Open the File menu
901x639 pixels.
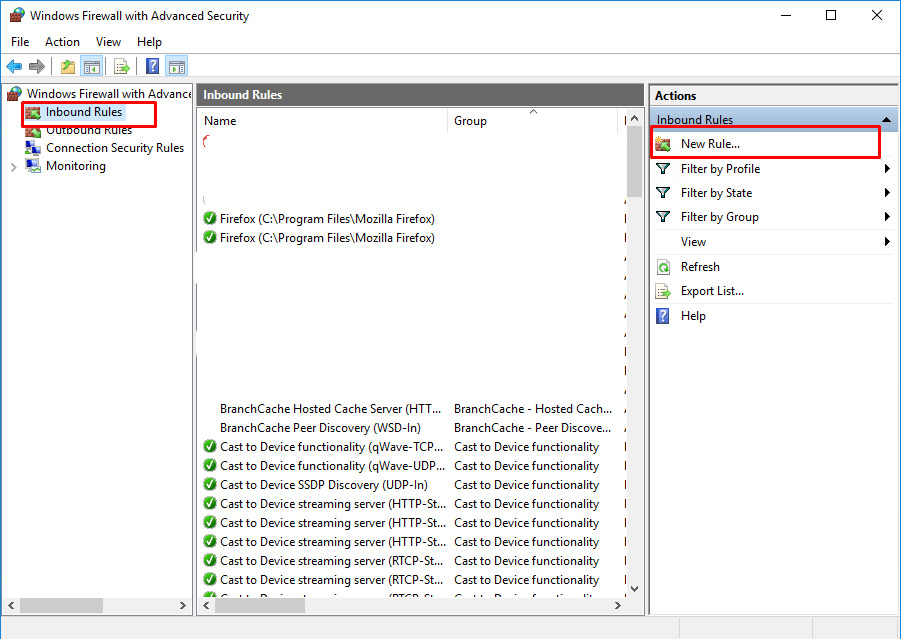[x=20, y=42]
